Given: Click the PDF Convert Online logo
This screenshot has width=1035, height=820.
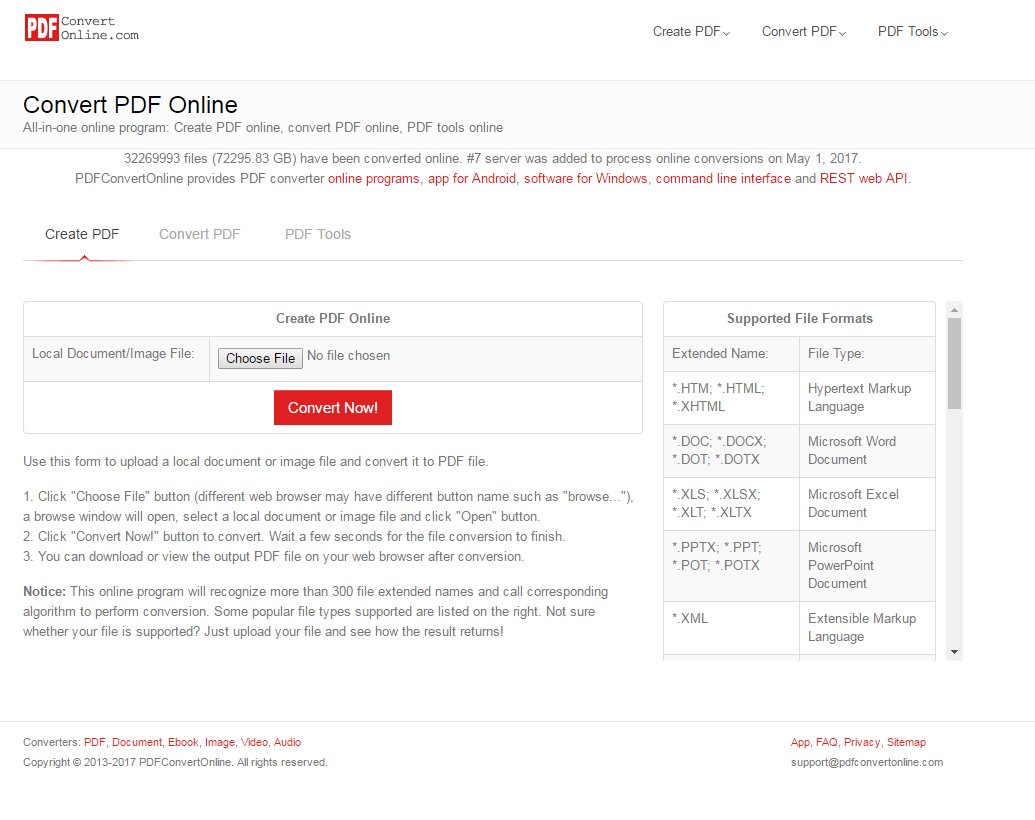Looking at the screenshot, I should [x=82, y=28].
